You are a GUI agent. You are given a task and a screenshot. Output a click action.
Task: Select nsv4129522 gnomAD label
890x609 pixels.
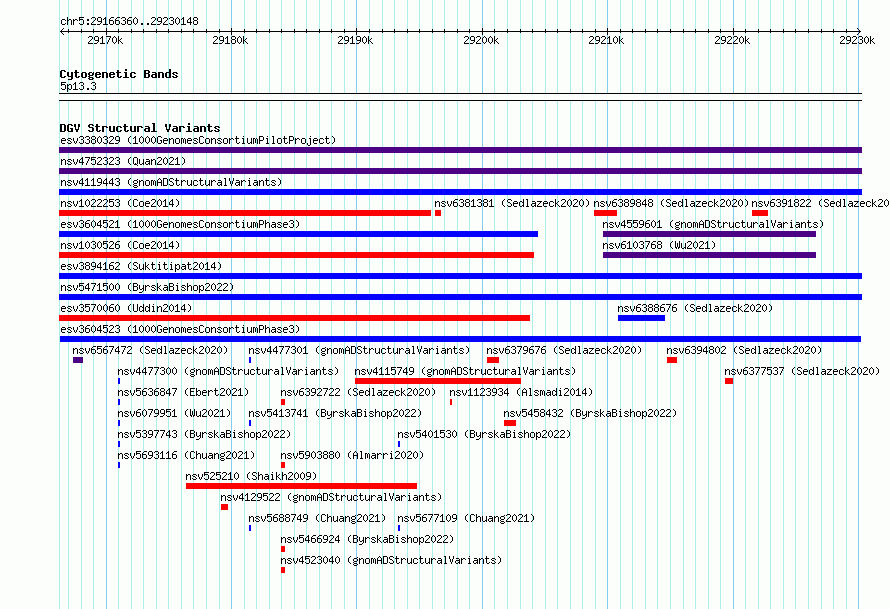point(331,497)
